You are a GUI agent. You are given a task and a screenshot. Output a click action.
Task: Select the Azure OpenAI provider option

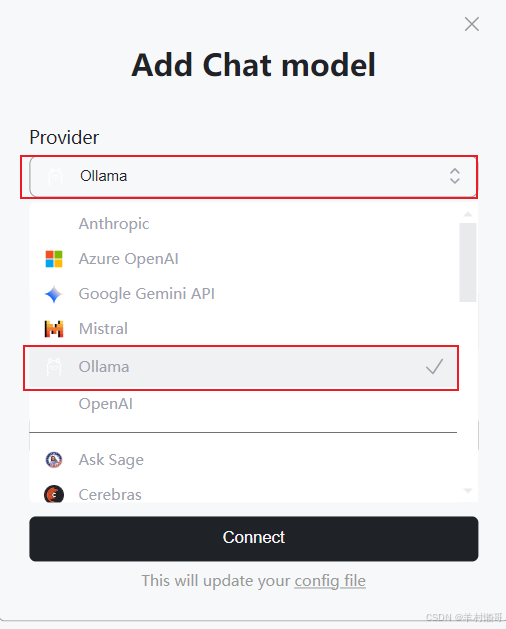click(244, 259)
